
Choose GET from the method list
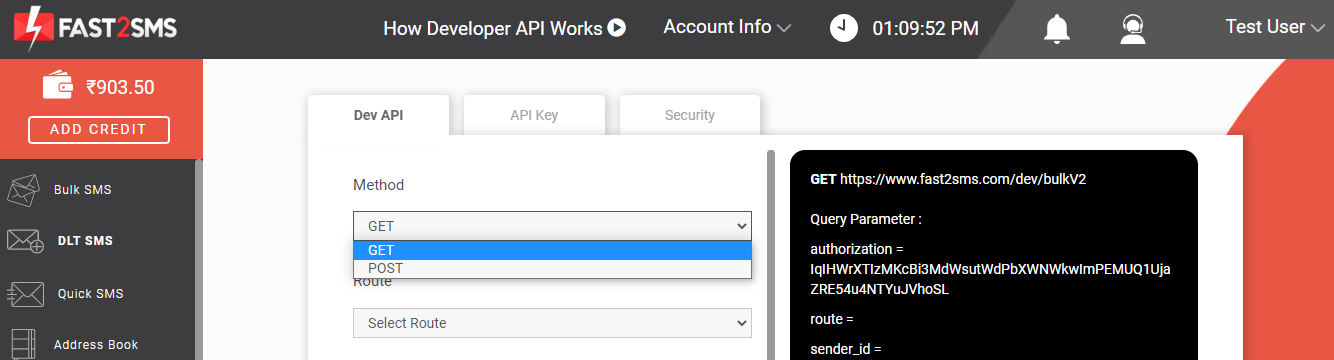coord(552,250)
